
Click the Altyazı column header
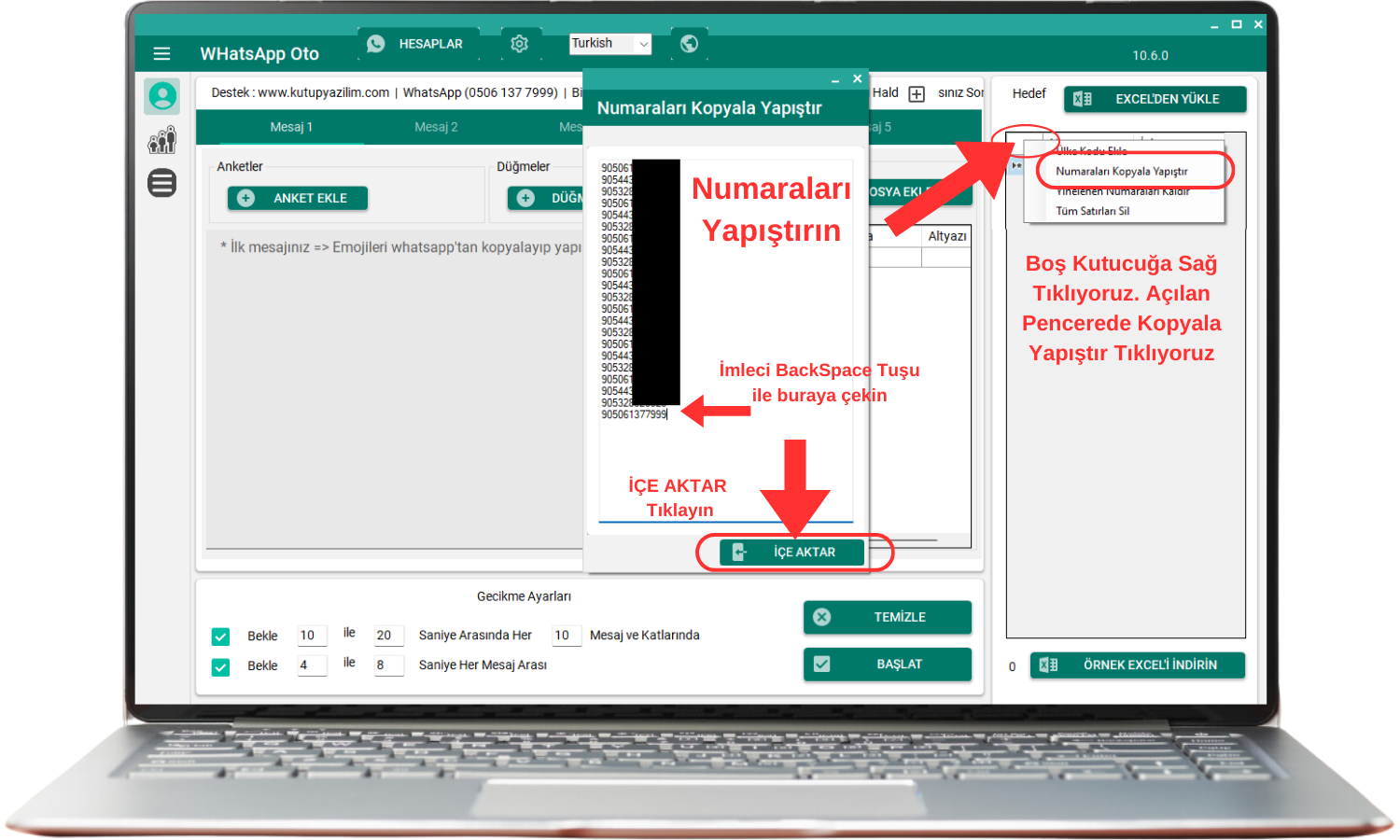pos(946,236)
